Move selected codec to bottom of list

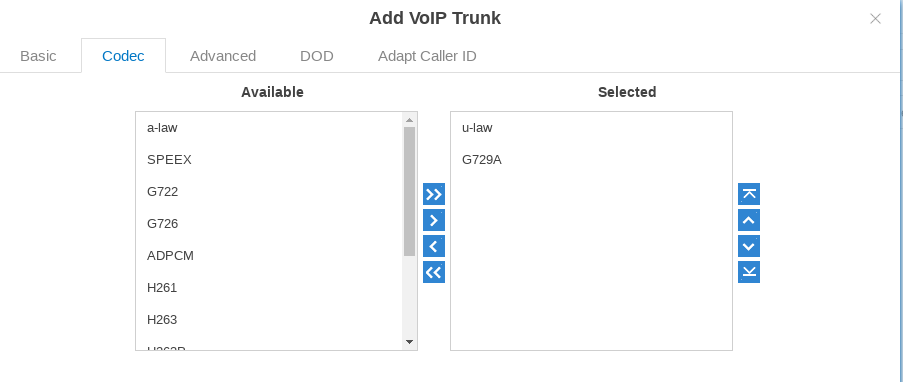pos(749,272)
